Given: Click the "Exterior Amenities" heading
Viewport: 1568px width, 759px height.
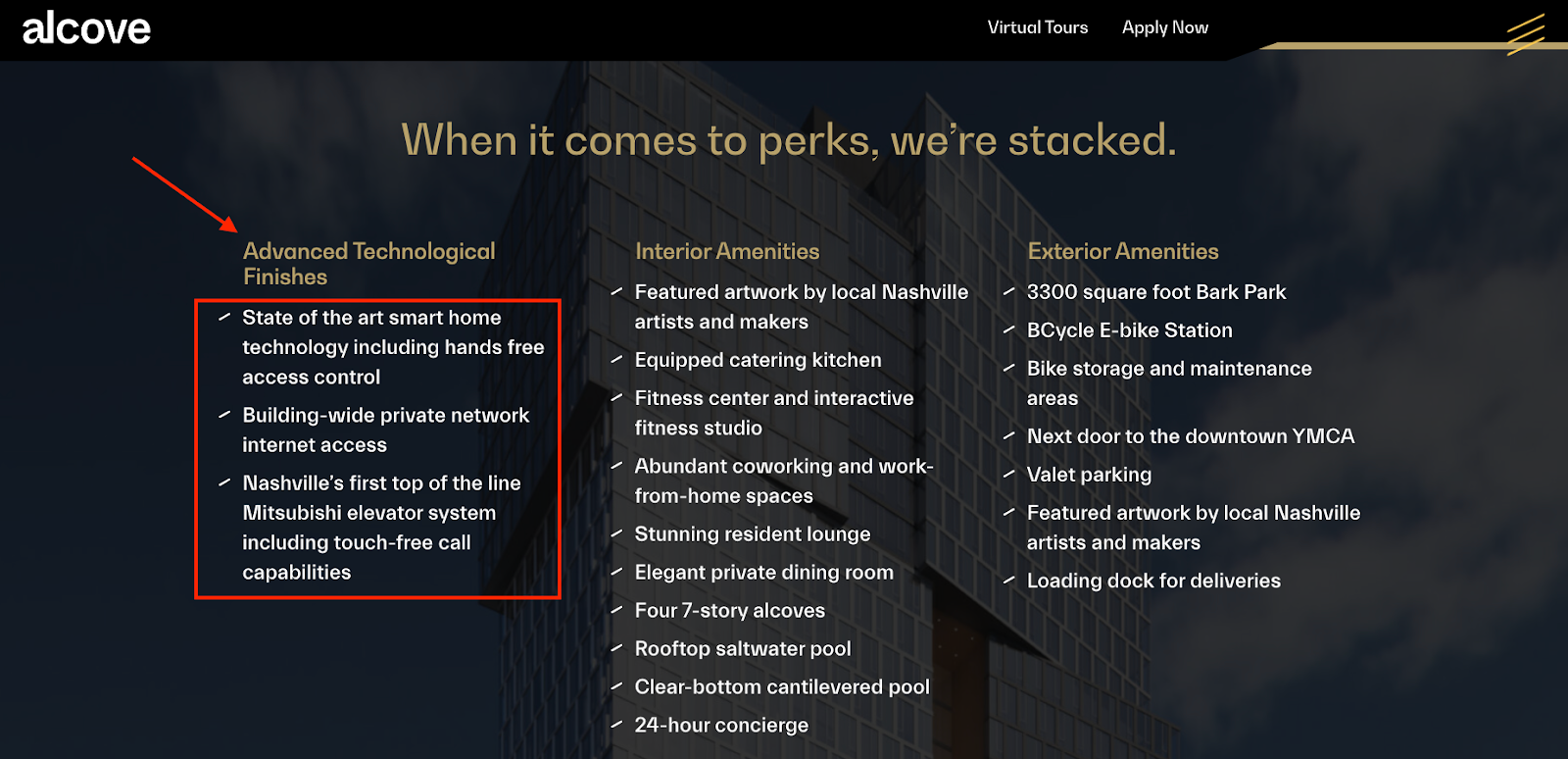Looking at the screenshot, I should point(1123,251).
